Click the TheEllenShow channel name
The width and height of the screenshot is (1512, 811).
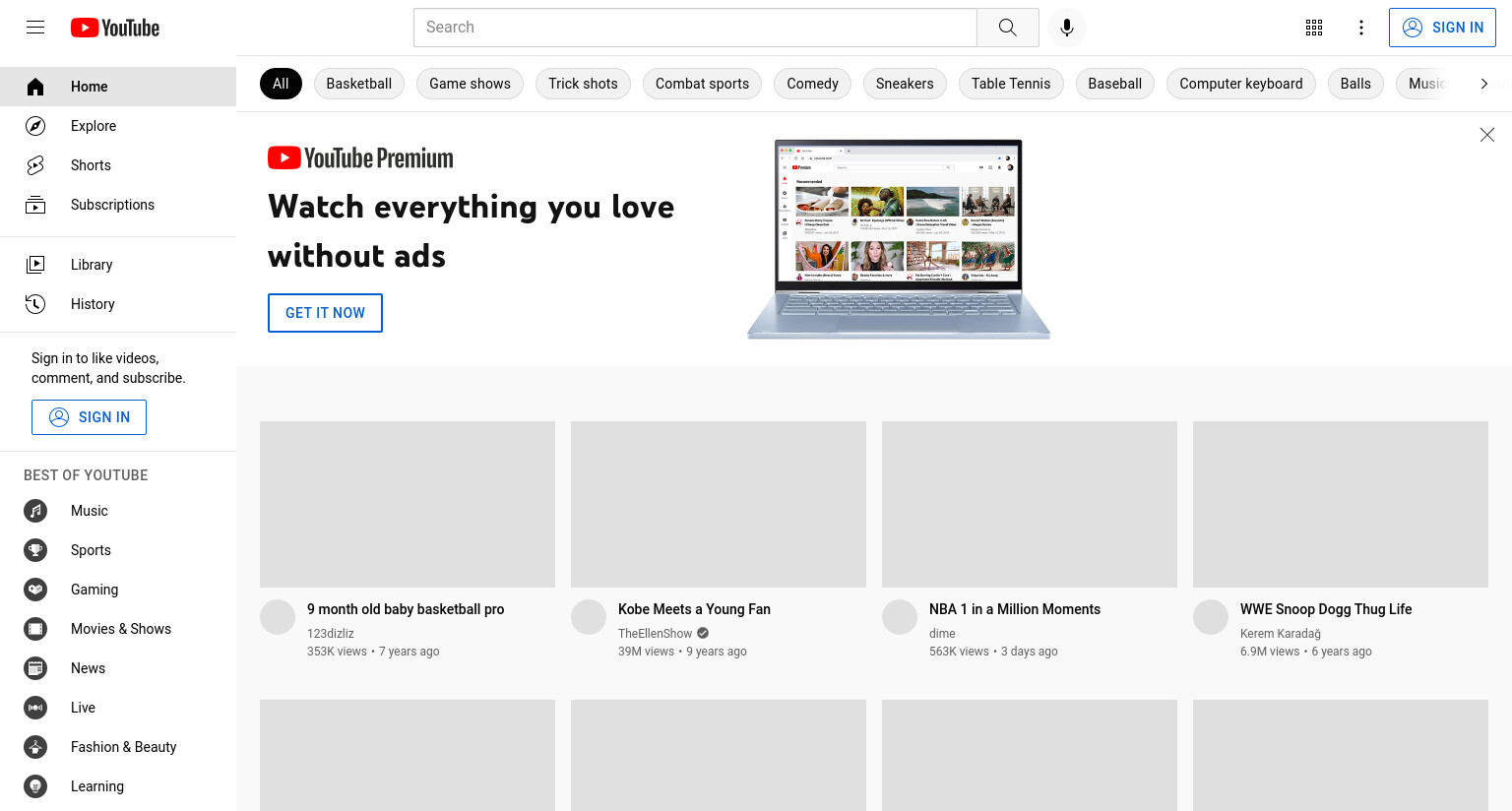point(656,634)
